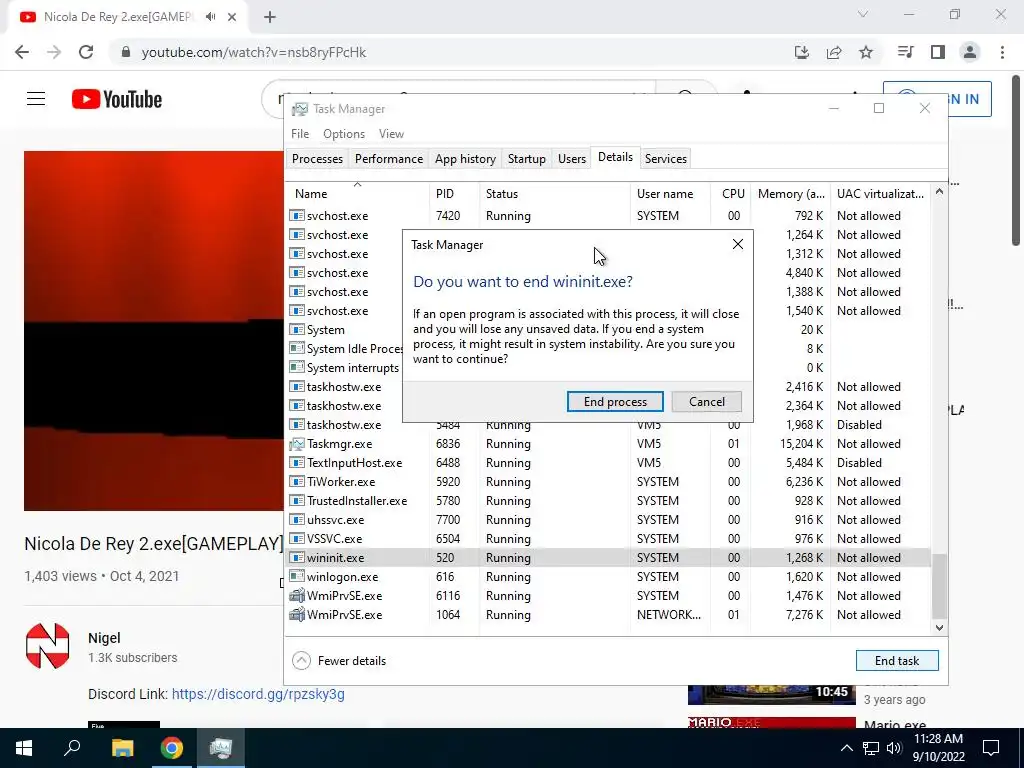Click the share page icon

(834, 52)
